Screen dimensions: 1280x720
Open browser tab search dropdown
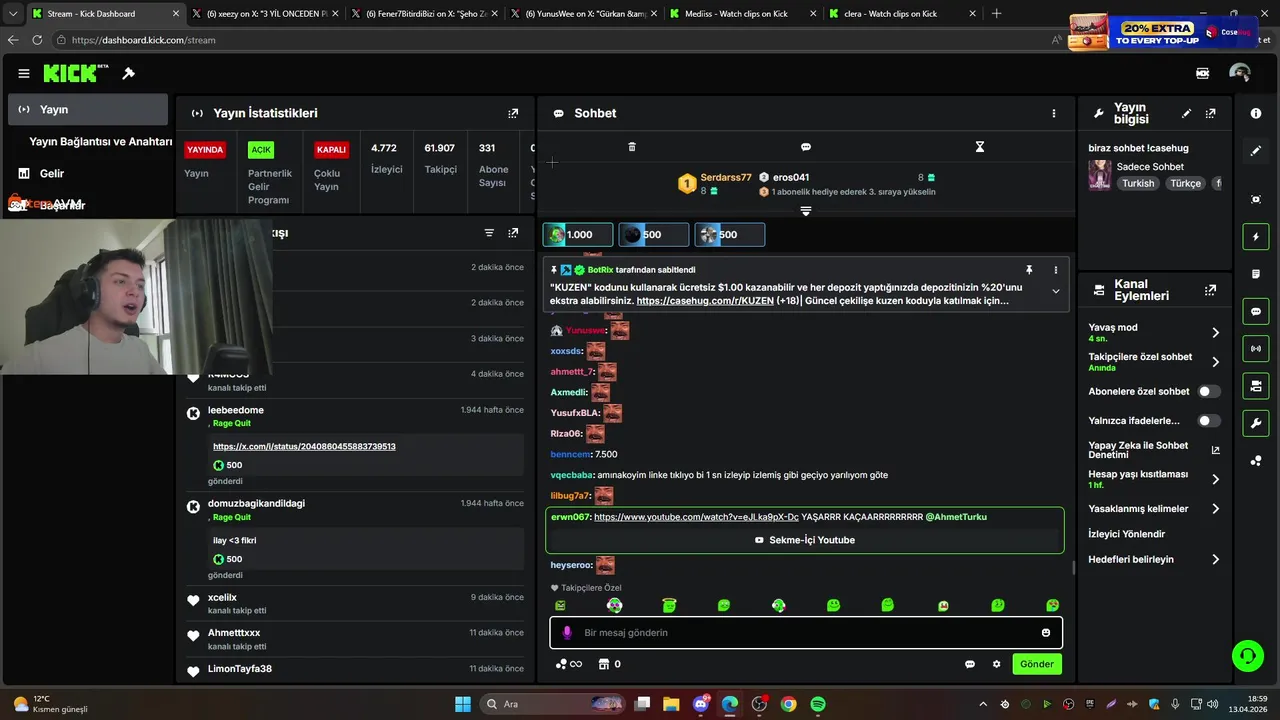(13, 14)
